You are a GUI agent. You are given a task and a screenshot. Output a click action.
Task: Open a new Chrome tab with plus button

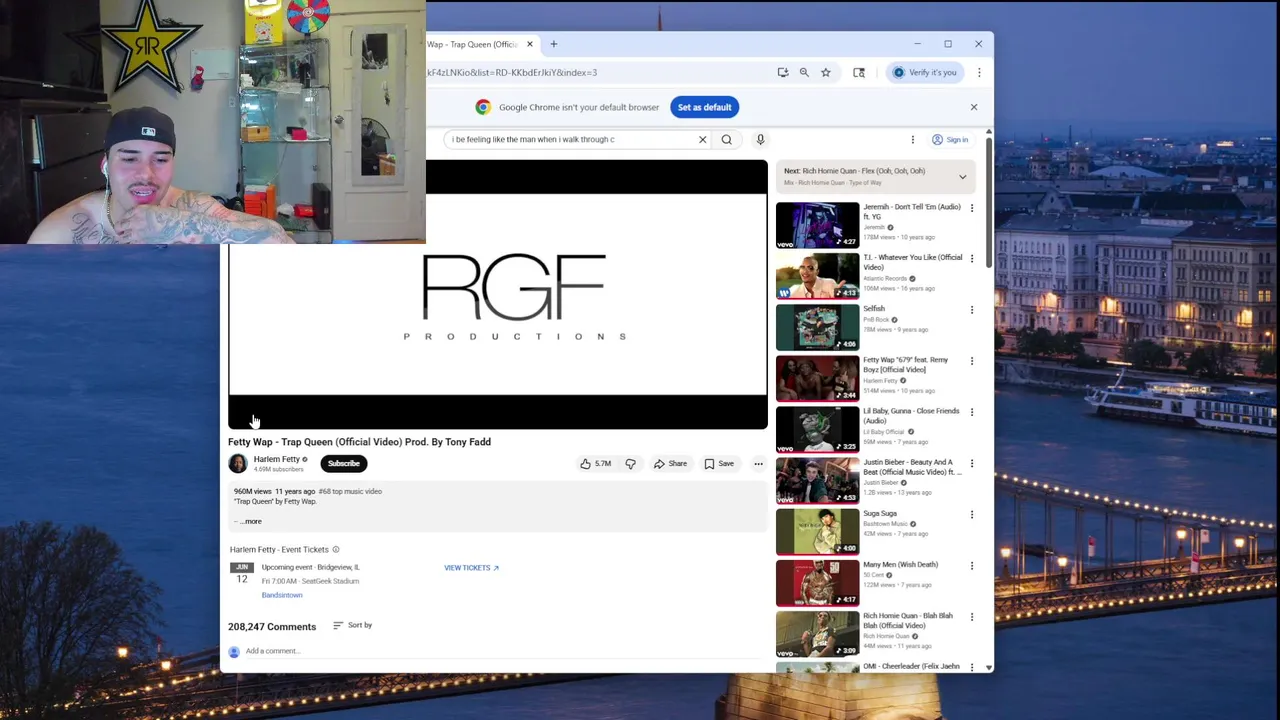click(553, 44)
